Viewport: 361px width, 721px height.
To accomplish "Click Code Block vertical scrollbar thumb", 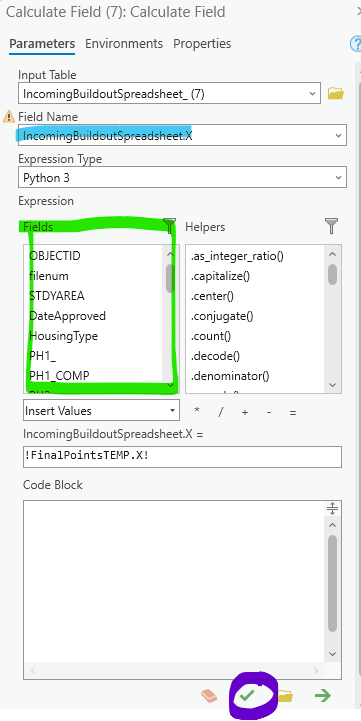I will click(332, 584).
